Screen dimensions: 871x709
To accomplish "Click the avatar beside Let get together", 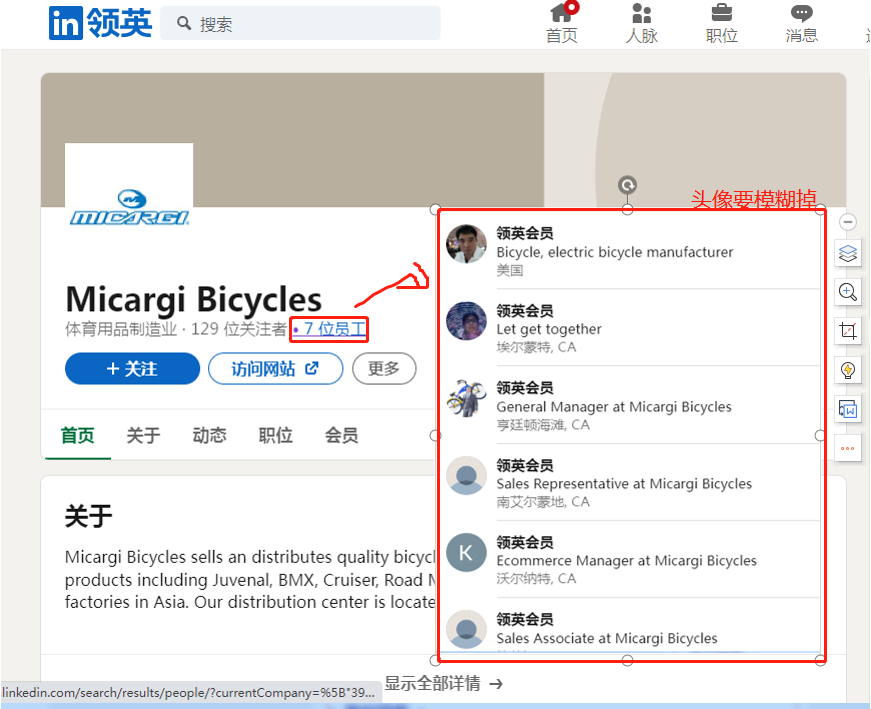I will [467, 321].
